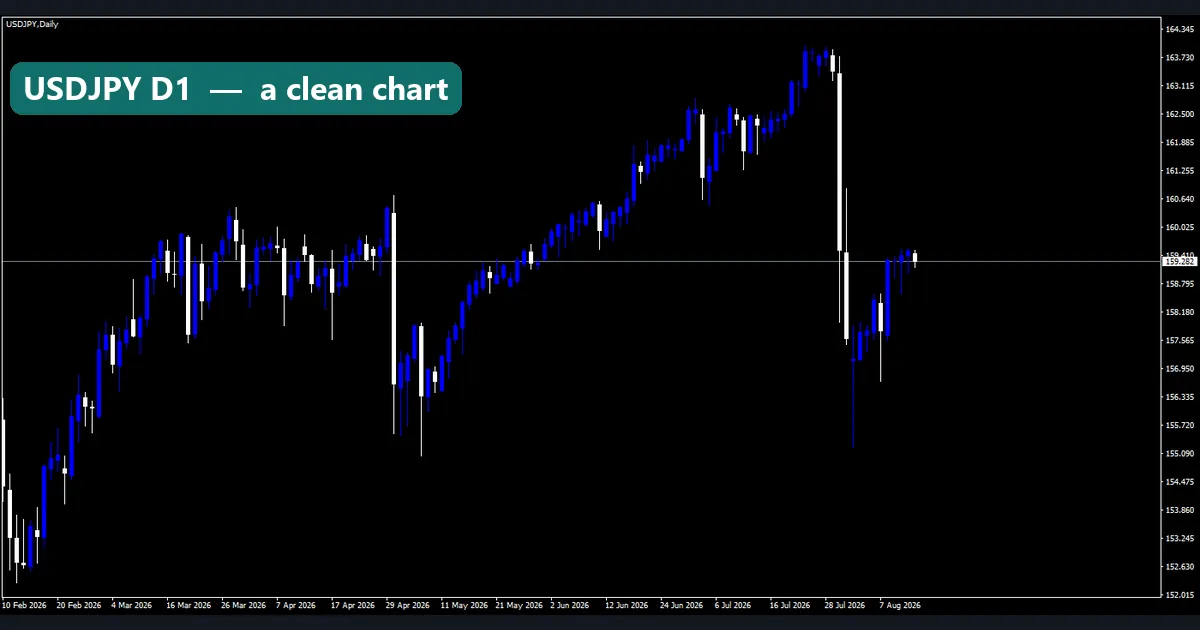Click the 163.730 price level
This screenshot has height=630, width=1200.
1180,58
